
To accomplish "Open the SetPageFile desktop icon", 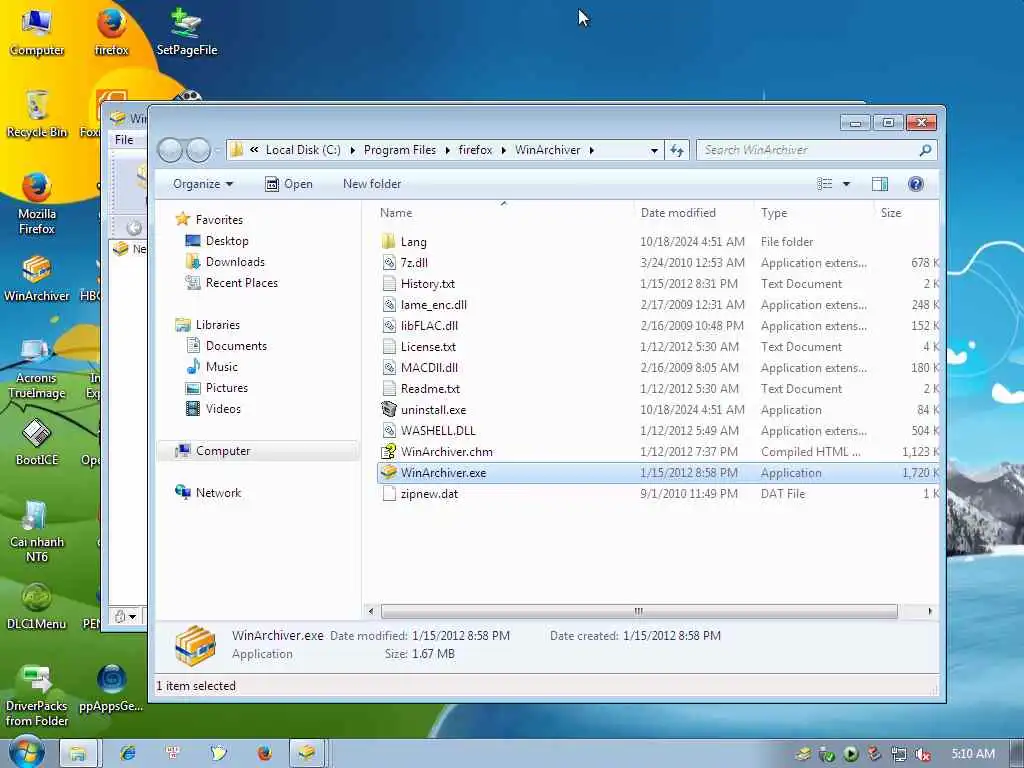I will 187,33.
